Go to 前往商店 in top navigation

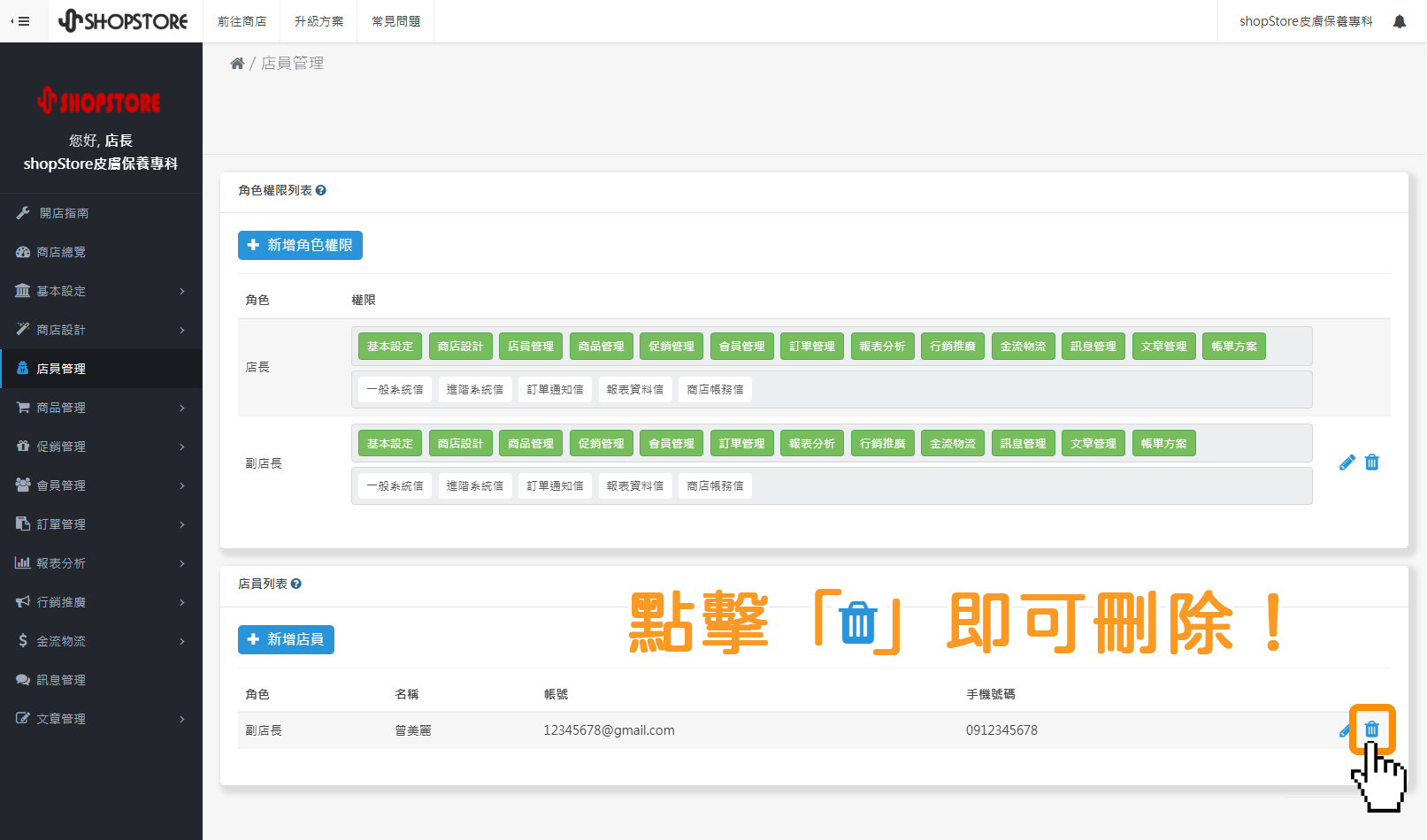(x=242, y=21)
